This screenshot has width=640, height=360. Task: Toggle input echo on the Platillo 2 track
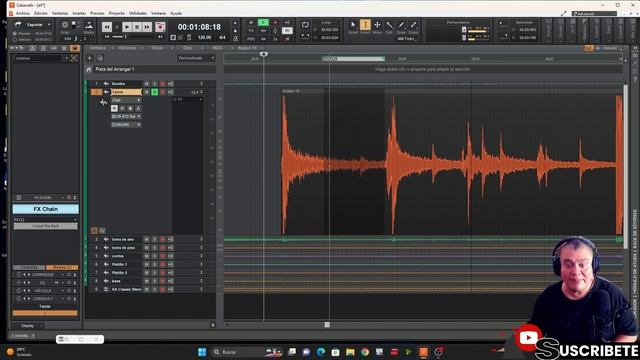pos(170,273)
